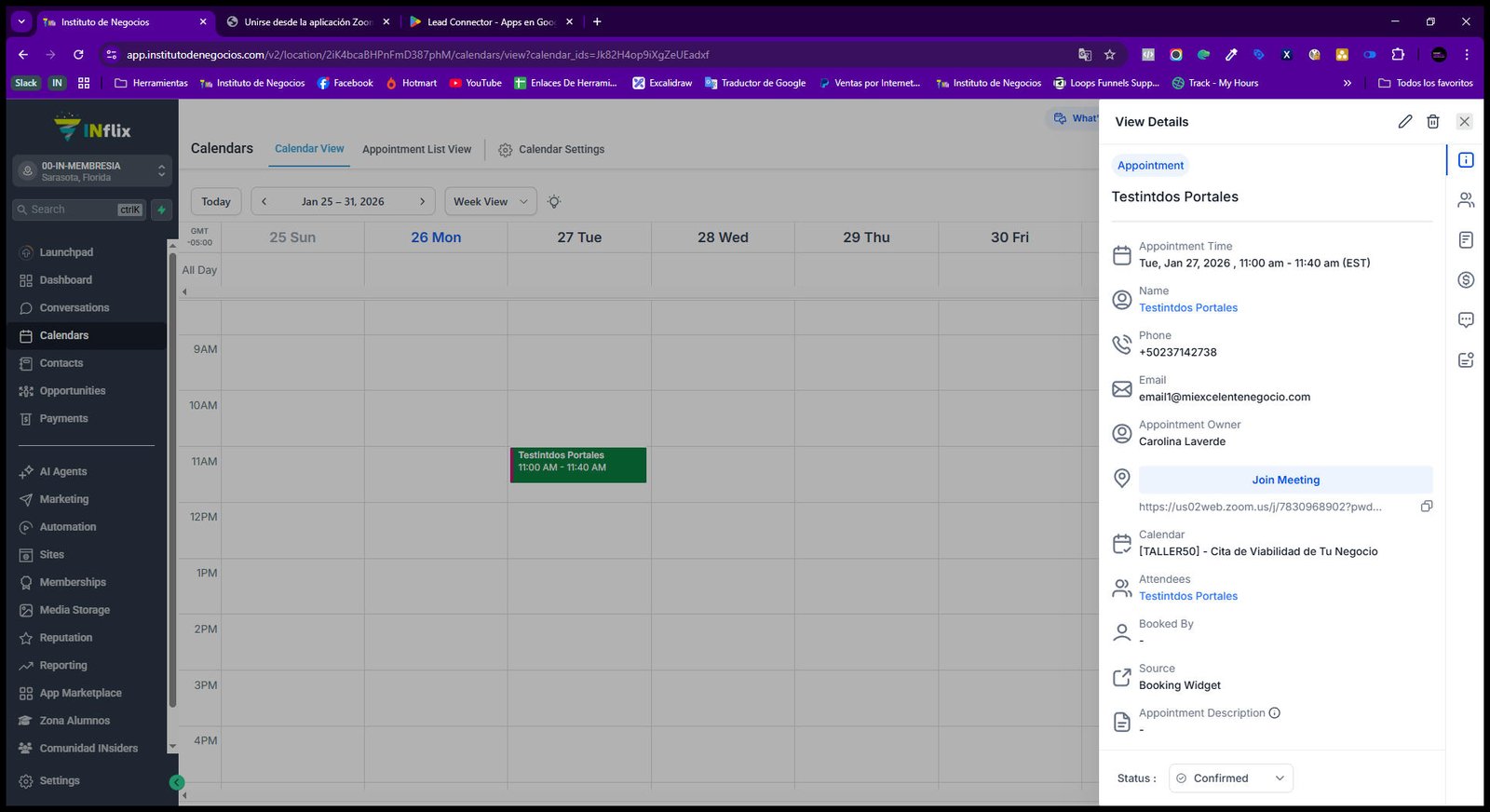Open the chat bubble icon in side rail

(1466, 320)
